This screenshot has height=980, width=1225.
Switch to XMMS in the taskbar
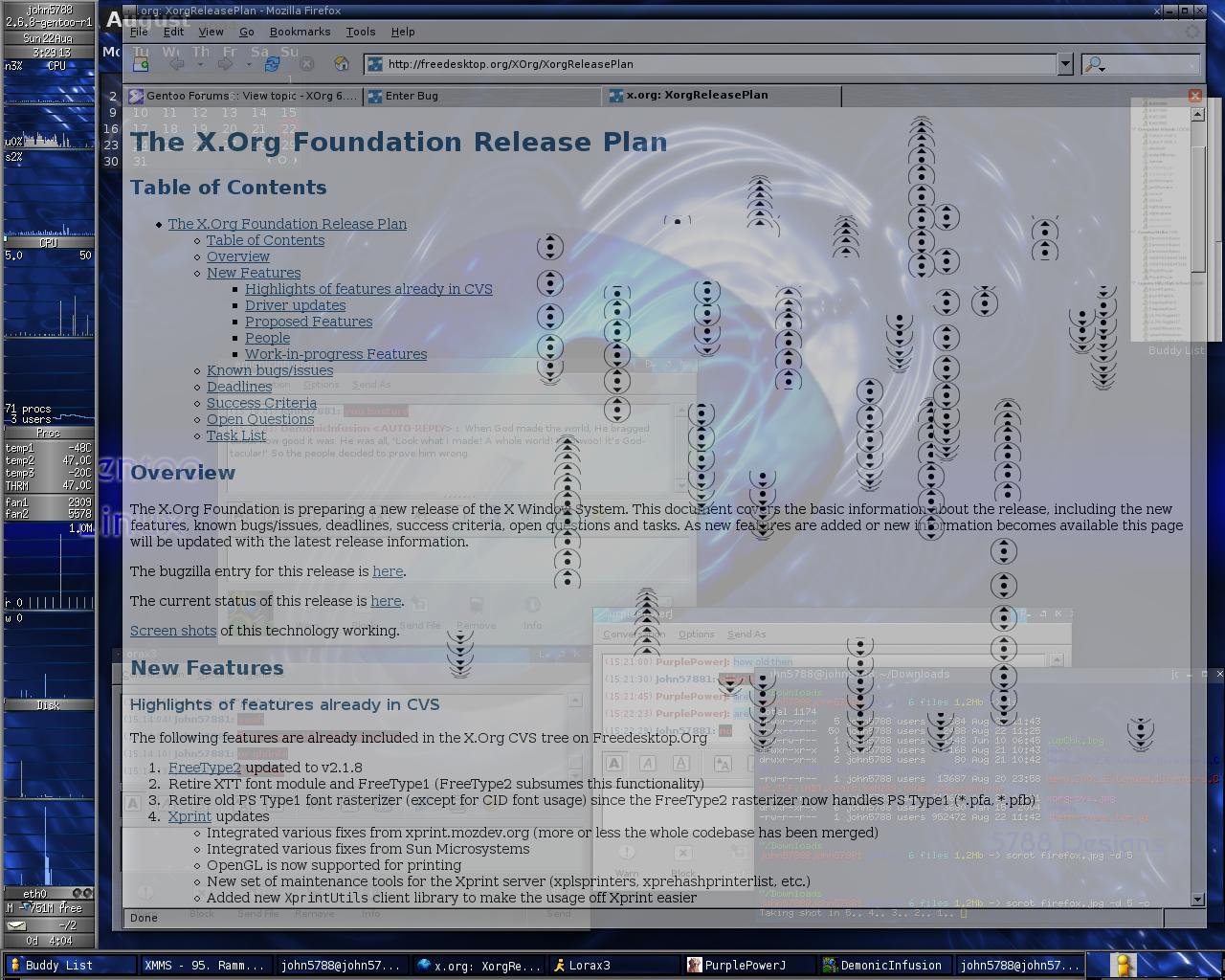[204, 966]
